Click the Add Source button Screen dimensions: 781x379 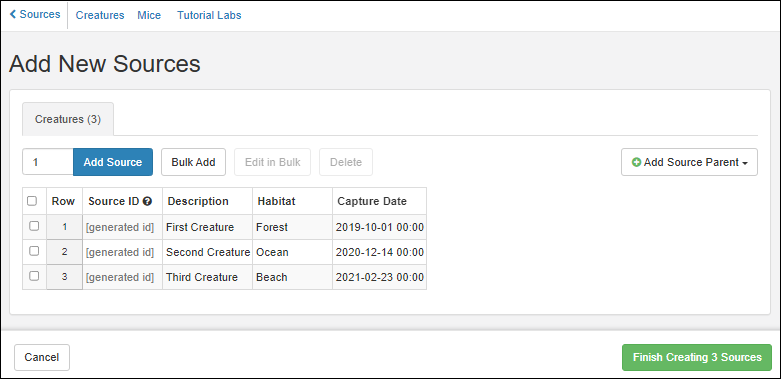point(113,162)
